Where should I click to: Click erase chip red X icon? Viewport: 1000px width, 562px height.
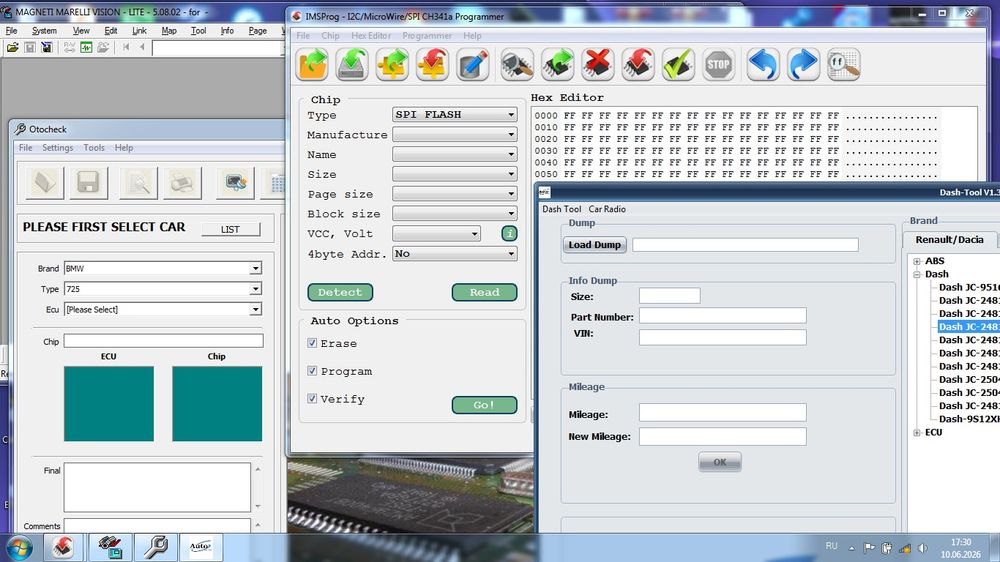pos(598,64)
